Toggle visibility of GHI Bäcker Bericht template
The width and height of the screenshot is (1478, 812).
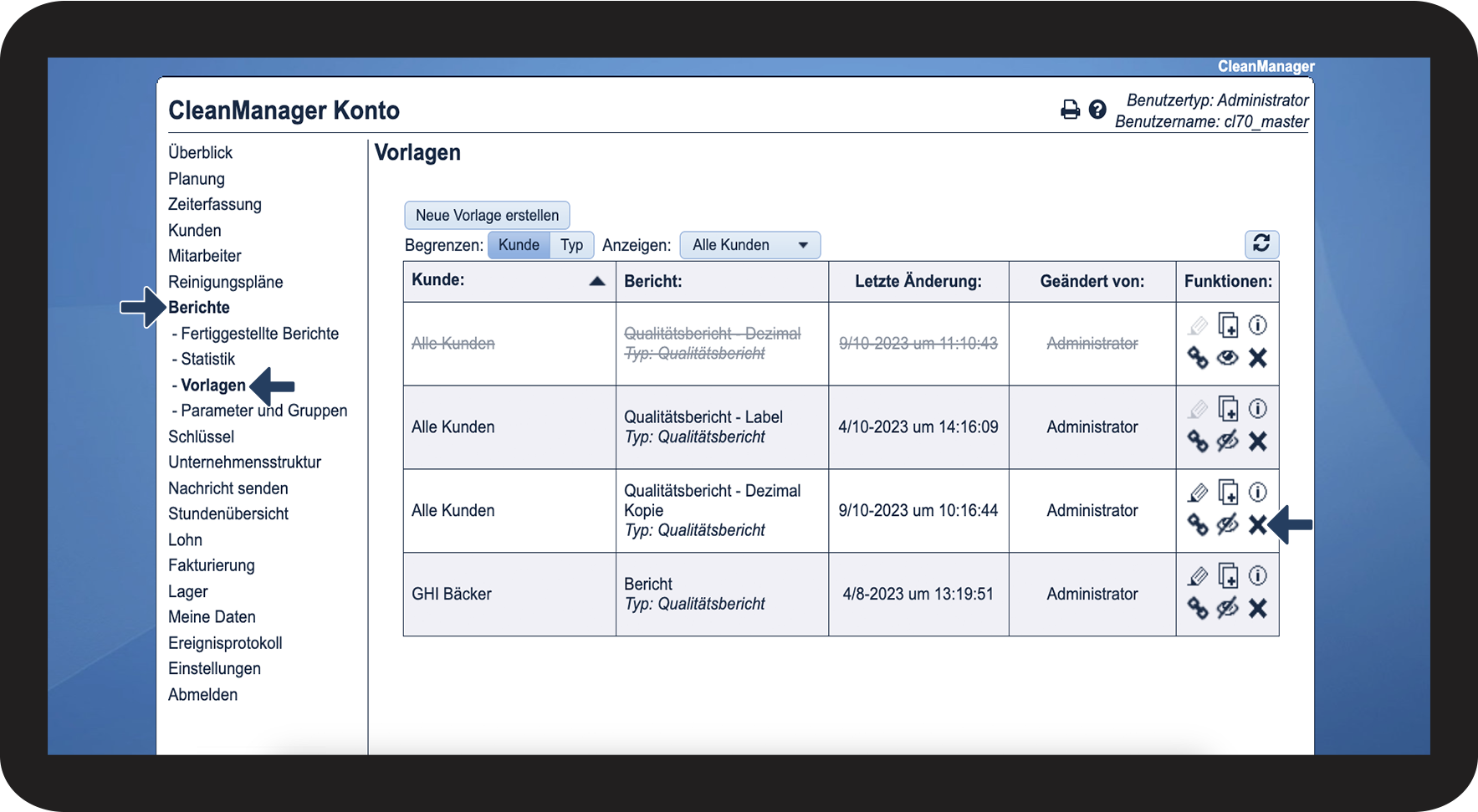pos(1227,608)
